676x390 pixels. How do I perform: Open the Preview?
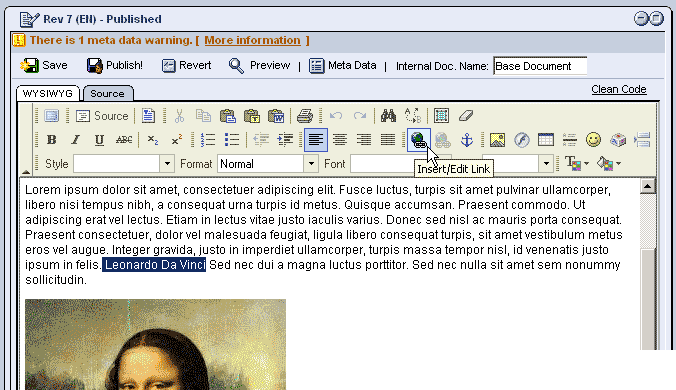coord(259,66)
